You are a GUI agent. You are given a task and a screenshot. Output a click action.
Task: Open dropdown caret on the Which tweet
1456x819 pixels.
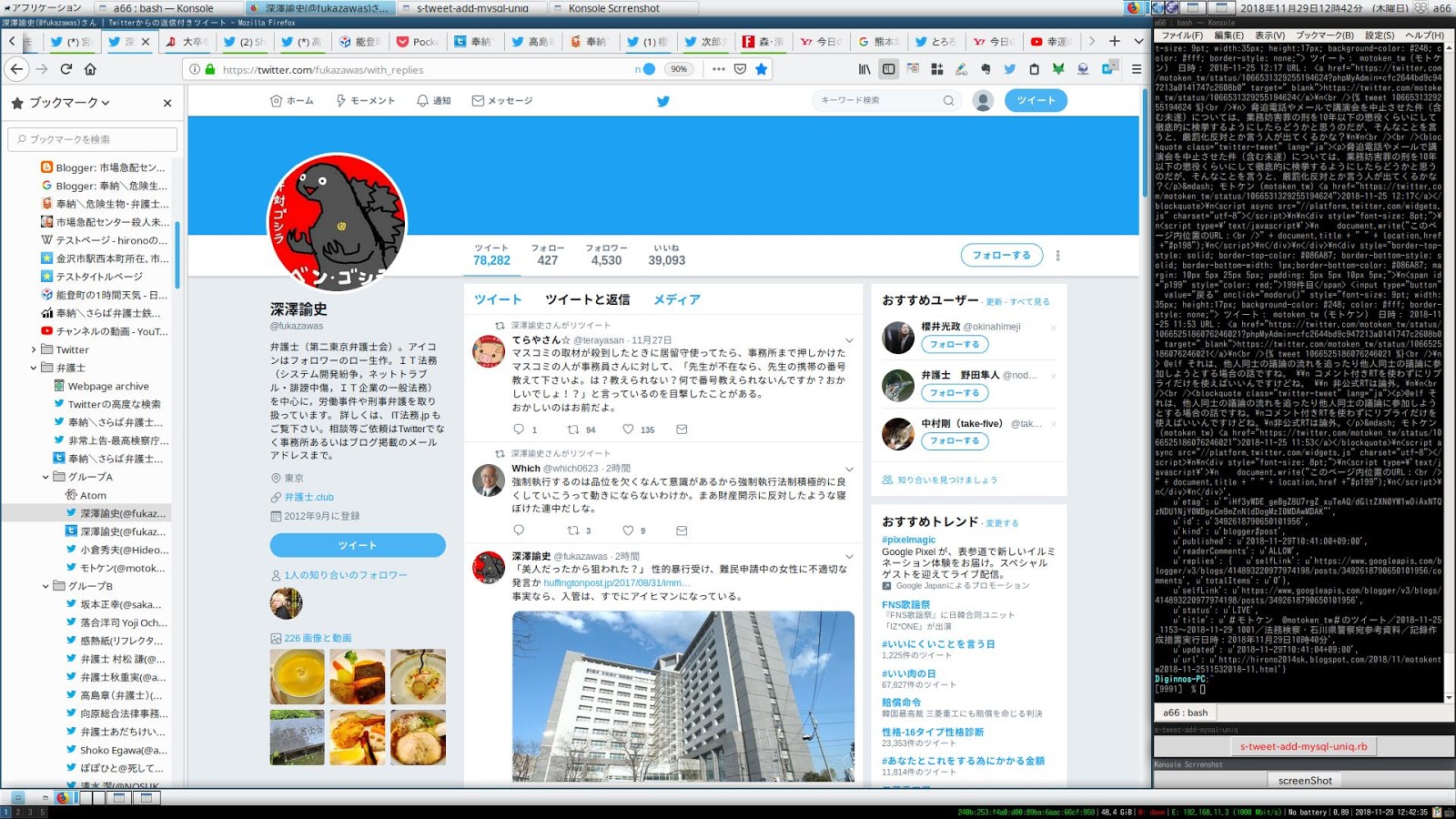849,470
